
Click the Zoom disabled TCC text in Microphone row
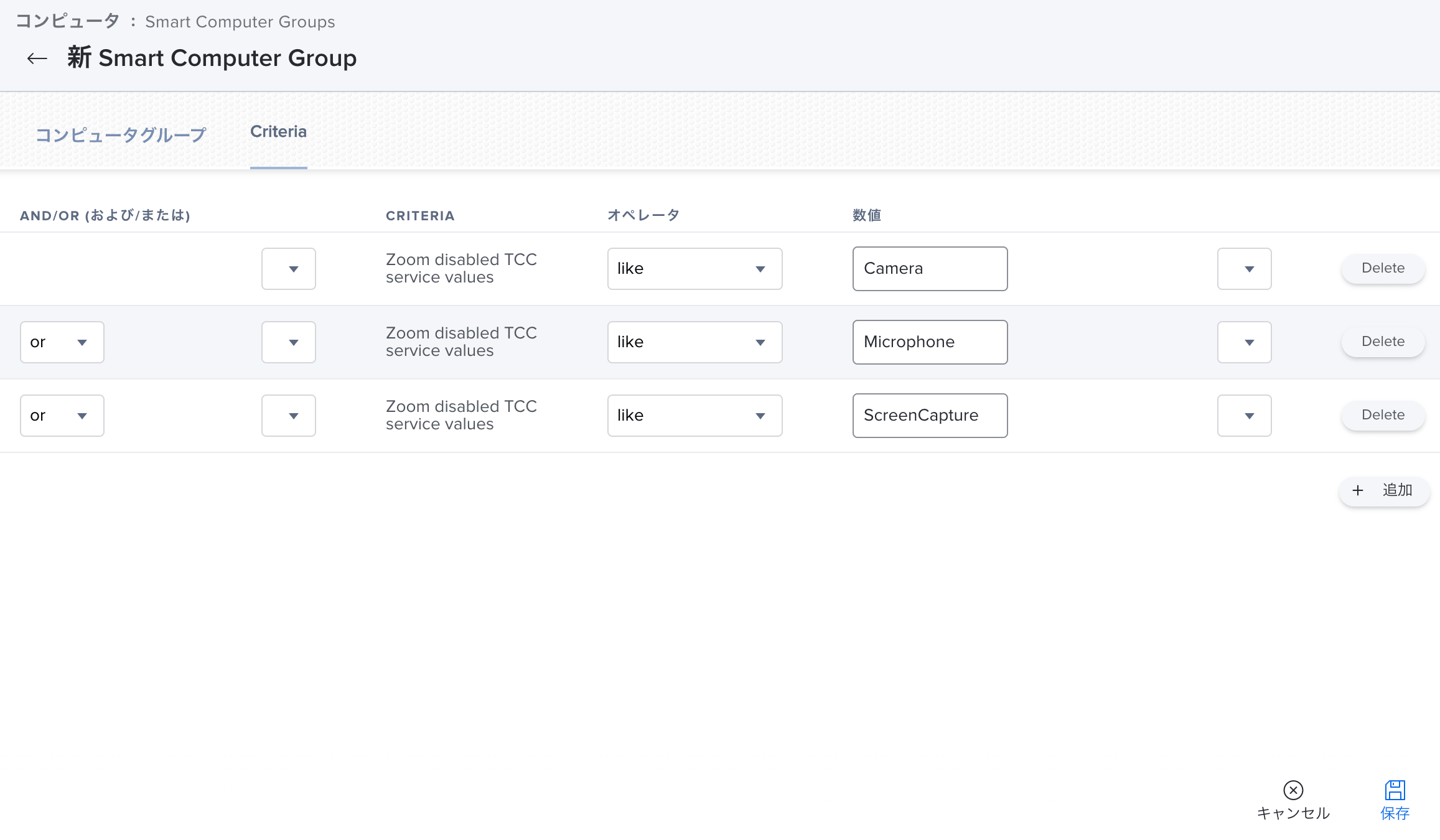click(461, 342)
